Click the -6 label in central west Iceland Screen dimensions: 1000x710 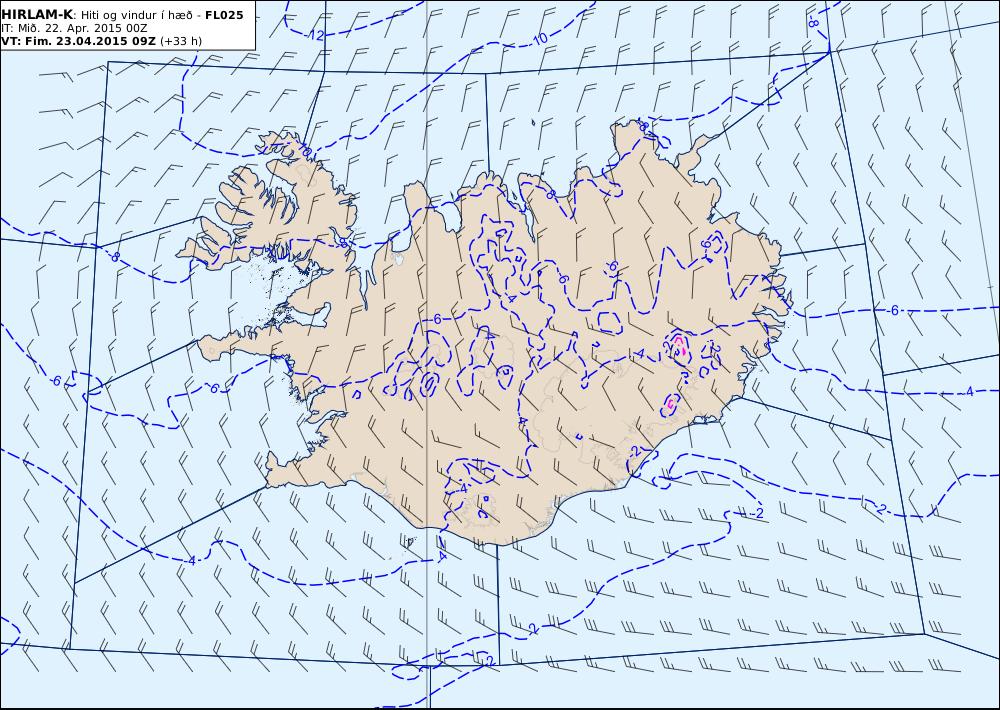[x=435, y=319]
